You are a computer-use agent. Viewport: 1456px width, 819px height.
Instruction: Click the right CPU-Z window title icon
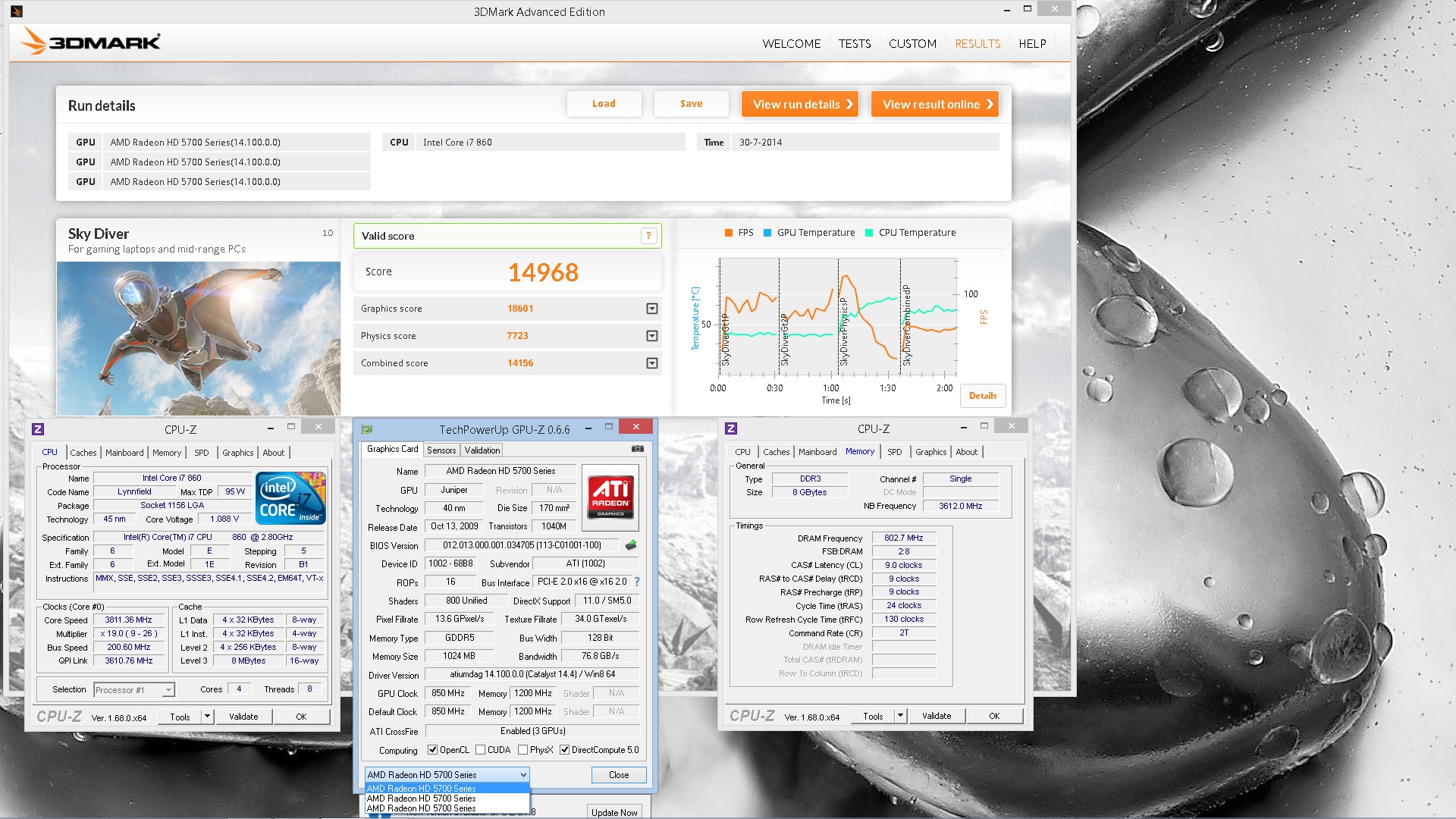pos(731,428)
